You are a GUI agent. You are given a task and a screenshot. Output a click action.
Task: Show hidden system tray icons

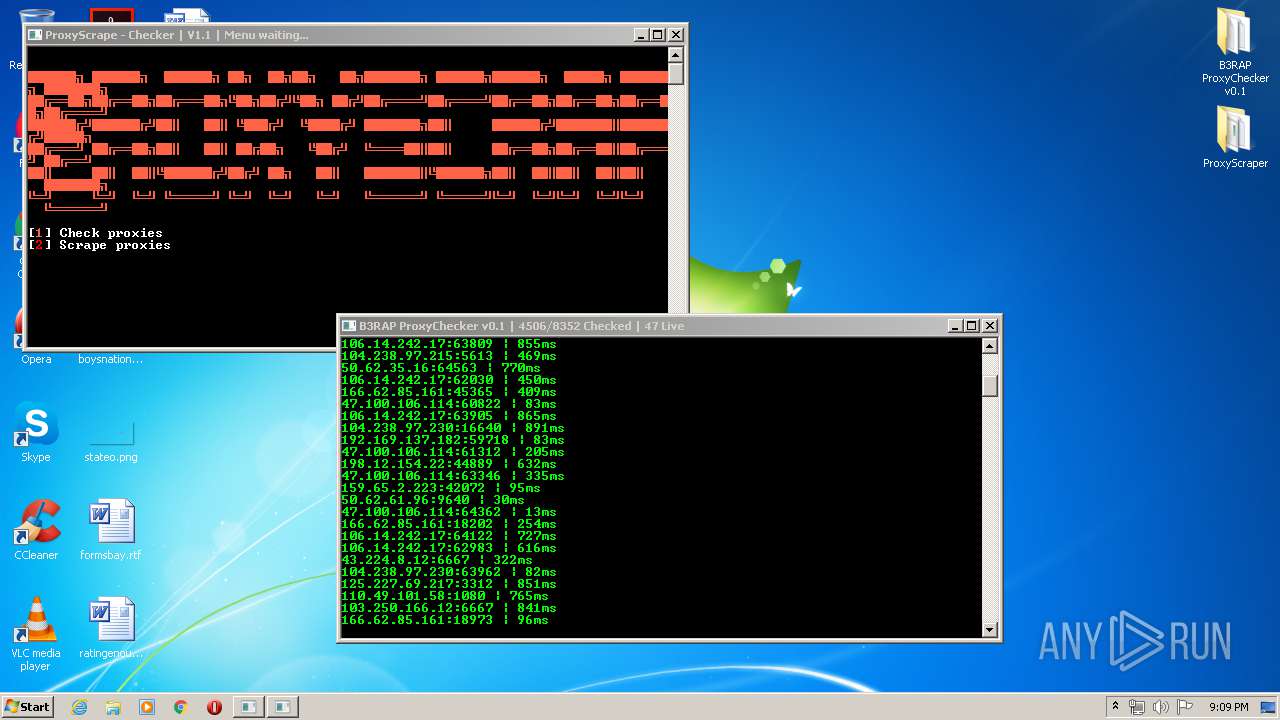coord(1115,707)
